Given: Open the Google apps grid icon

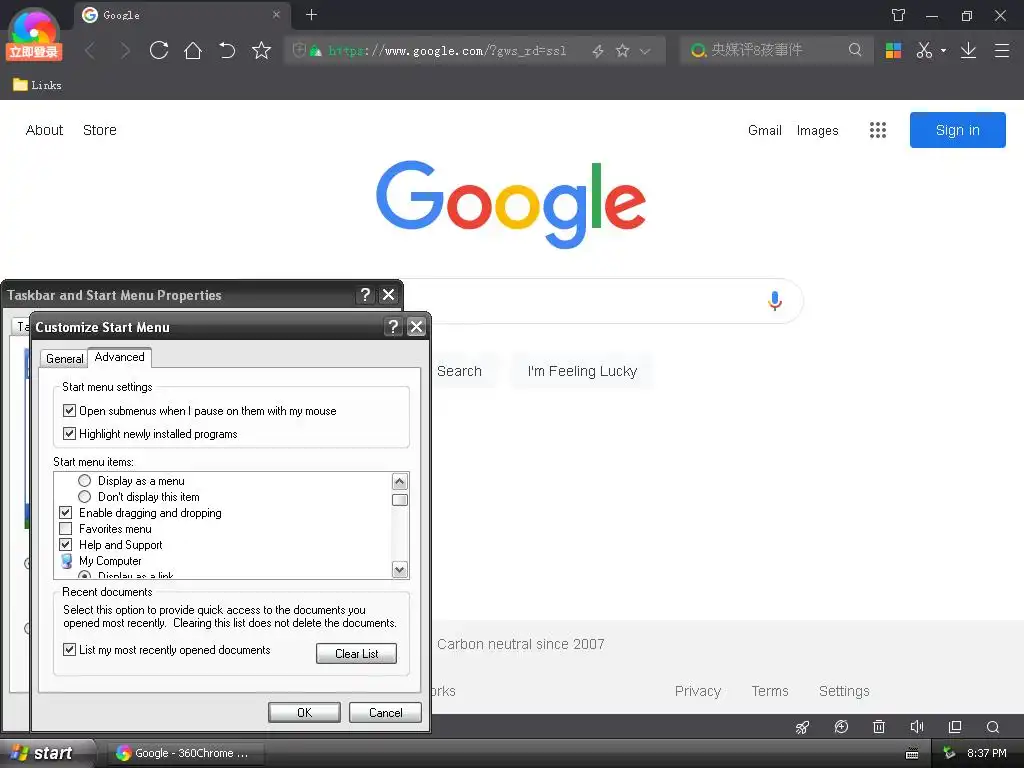Looking at the screenshot, I should [x=878, y=130].
